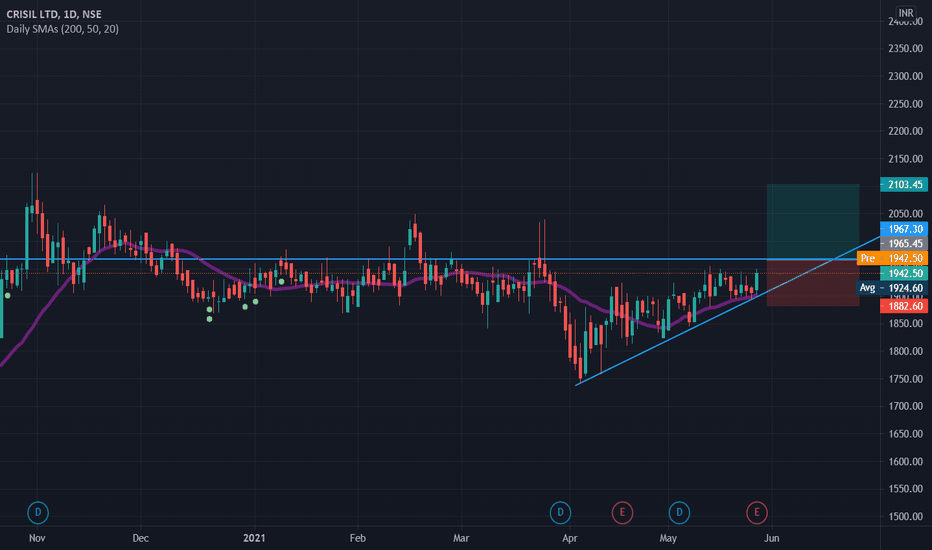Click the 2021 label on time axis
Viewport: 932px width, 550px height.
pos(254,538)
